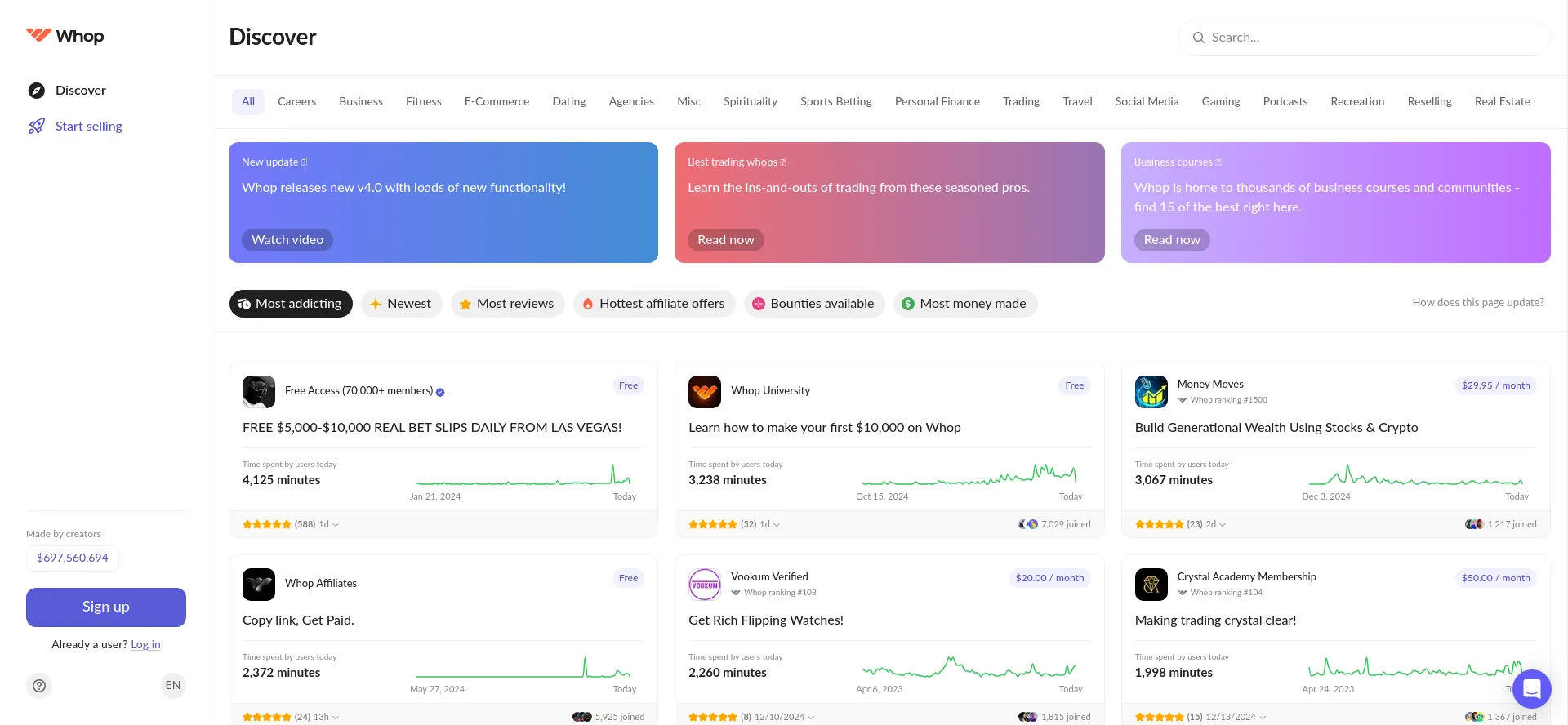Viewport: 1568px width, 725px height.
Task: Follow the Log in link
Action: tap(145, 644)
